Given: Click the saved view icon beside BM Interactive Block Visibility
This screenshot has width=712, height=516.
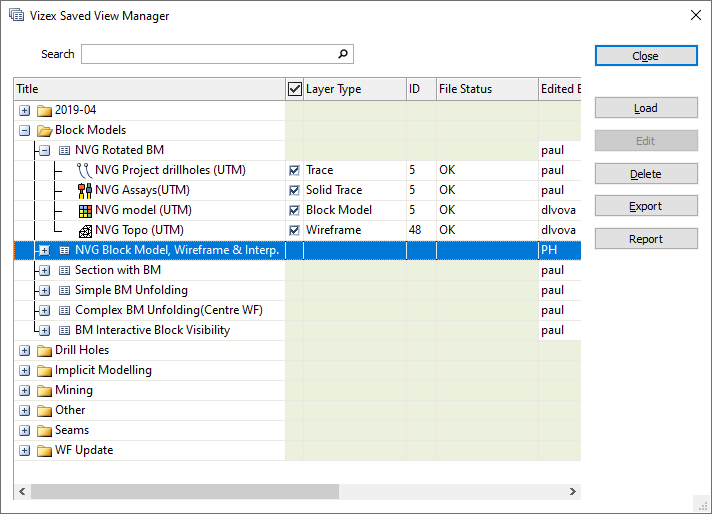Looking at the screenshot, I should coord(64,330).
